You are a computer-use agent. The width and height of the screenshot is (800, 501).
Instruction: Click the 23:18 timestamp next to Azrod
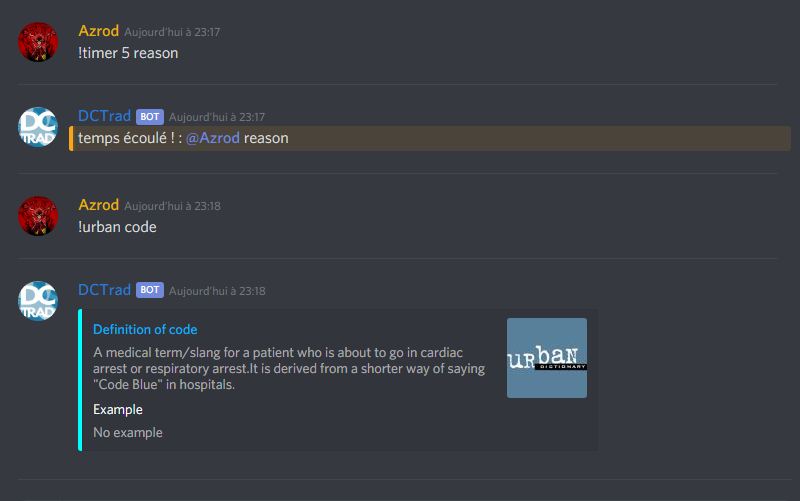(x=172, y=206)
